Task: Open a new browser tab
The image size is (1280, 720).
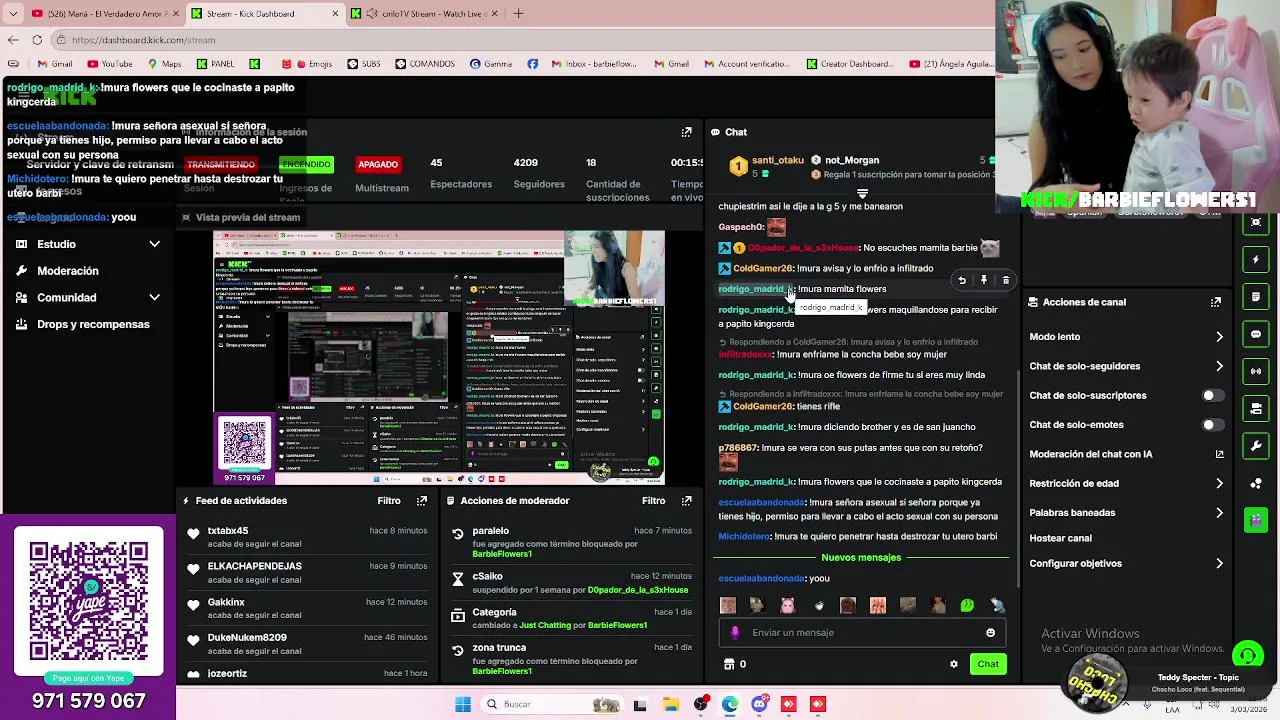Action: coord(518,14)
